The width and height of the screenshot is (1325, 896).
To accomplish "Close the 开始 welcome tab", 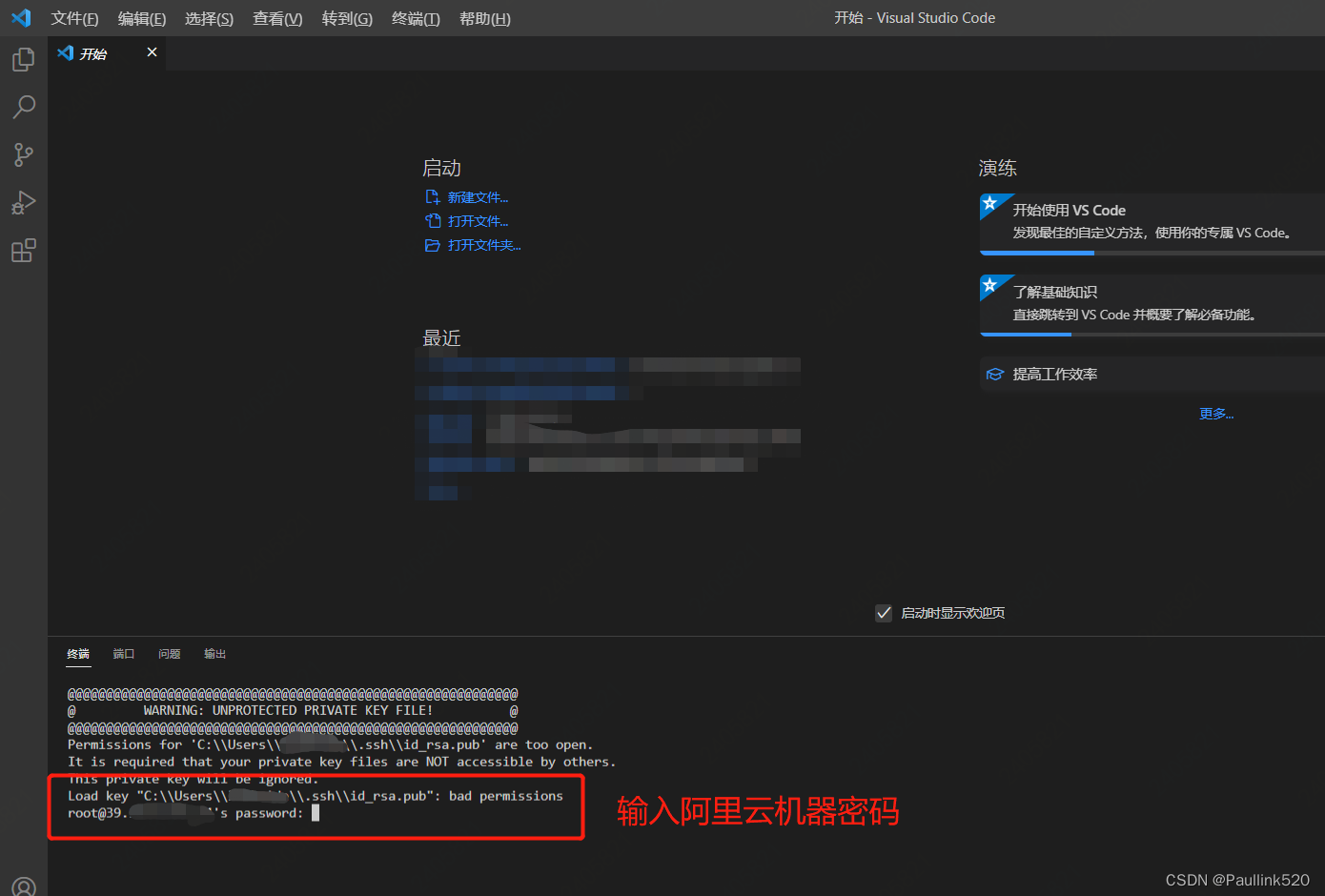I will [x=152, y=52].
